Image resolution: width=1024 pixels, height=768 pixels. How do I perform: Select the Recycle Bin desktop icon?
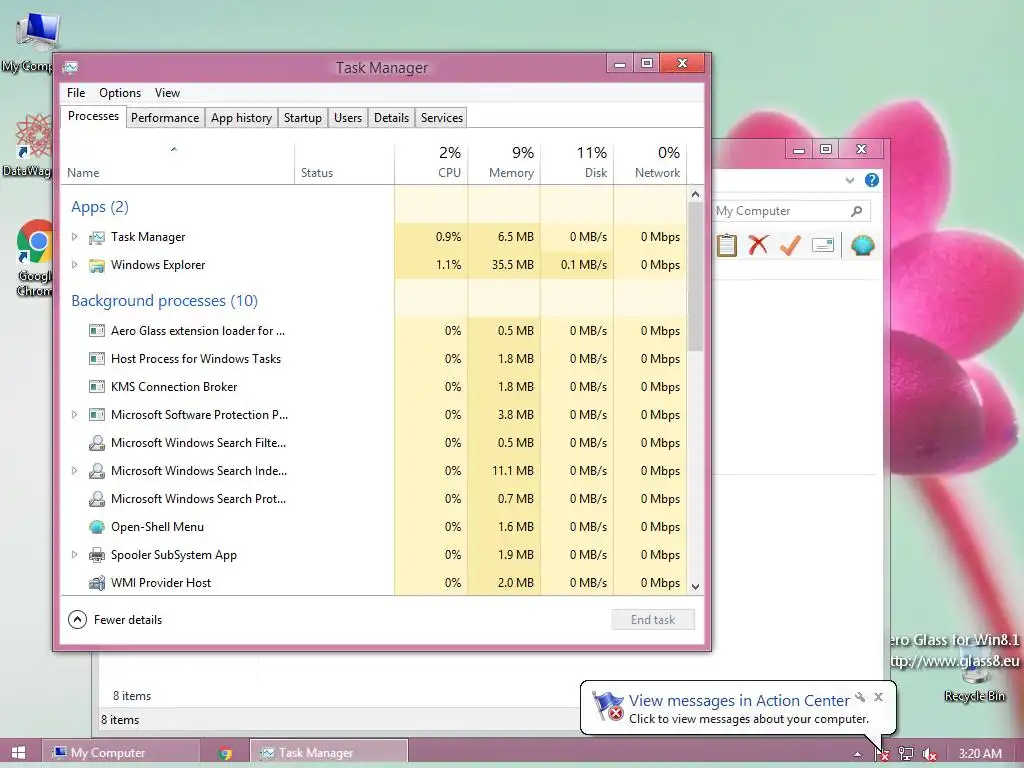(974, 673)
